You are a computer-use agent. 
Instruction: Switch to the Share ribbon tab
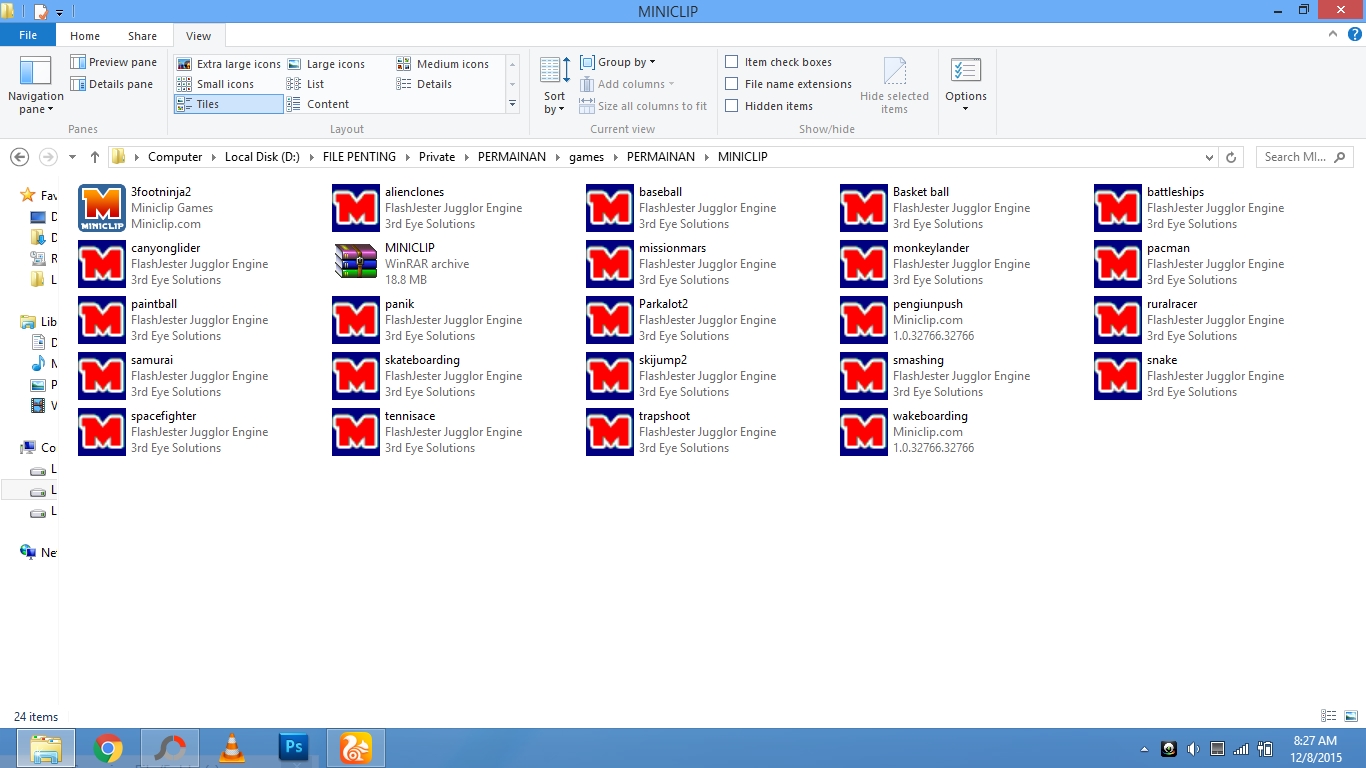142,35
